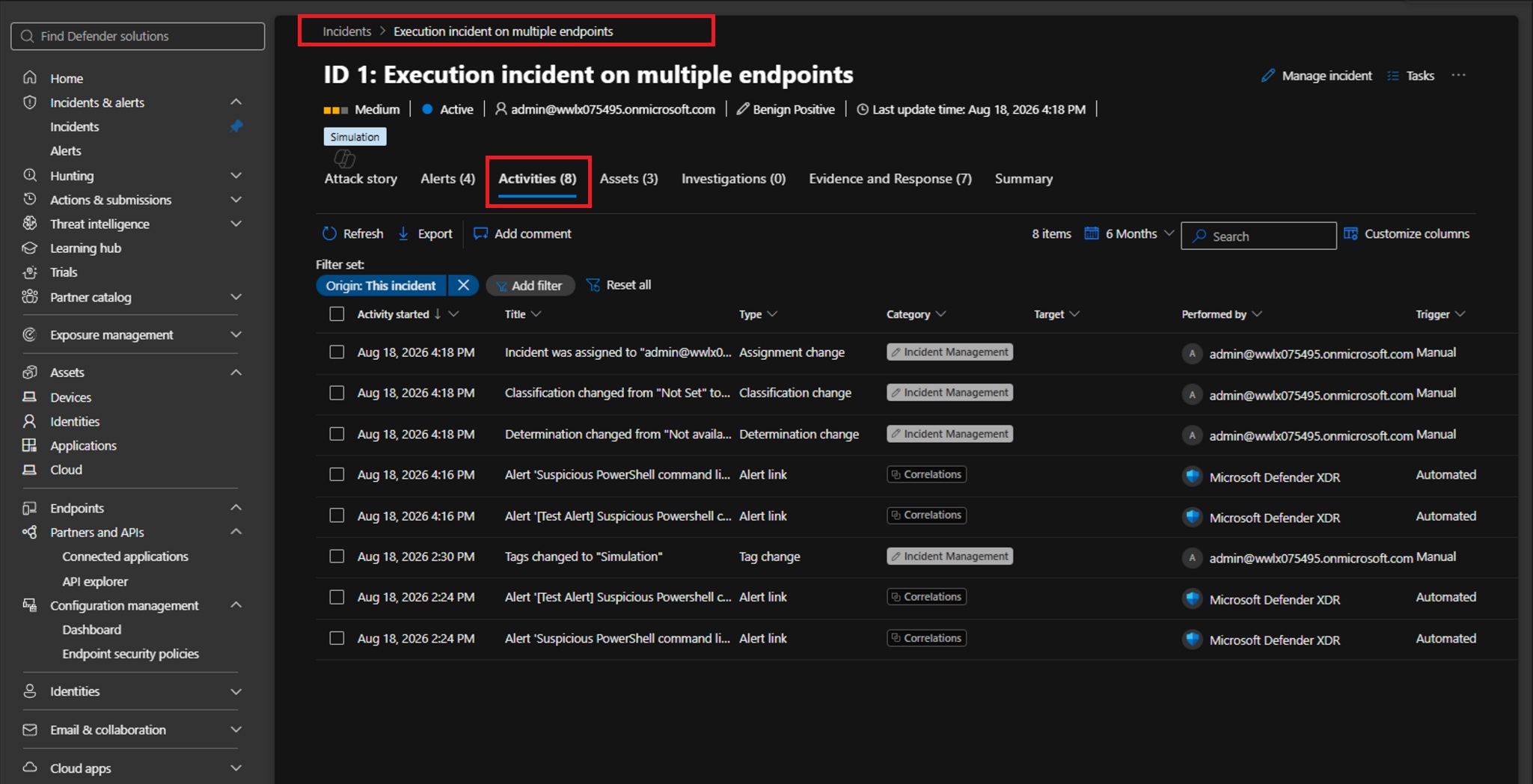Click the Manage incident pencil icon
The width and height of the screenshot is (1533, 784).
pos(1268,76)
